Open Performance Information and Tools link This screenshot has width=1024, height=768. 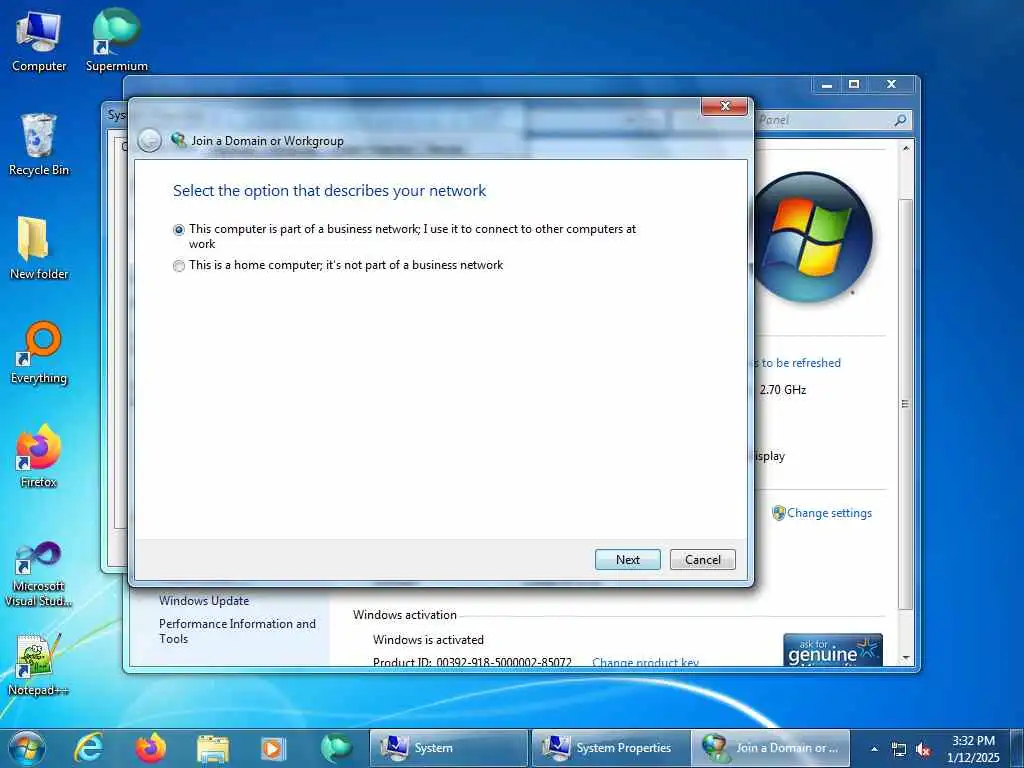tap(237, 632)
